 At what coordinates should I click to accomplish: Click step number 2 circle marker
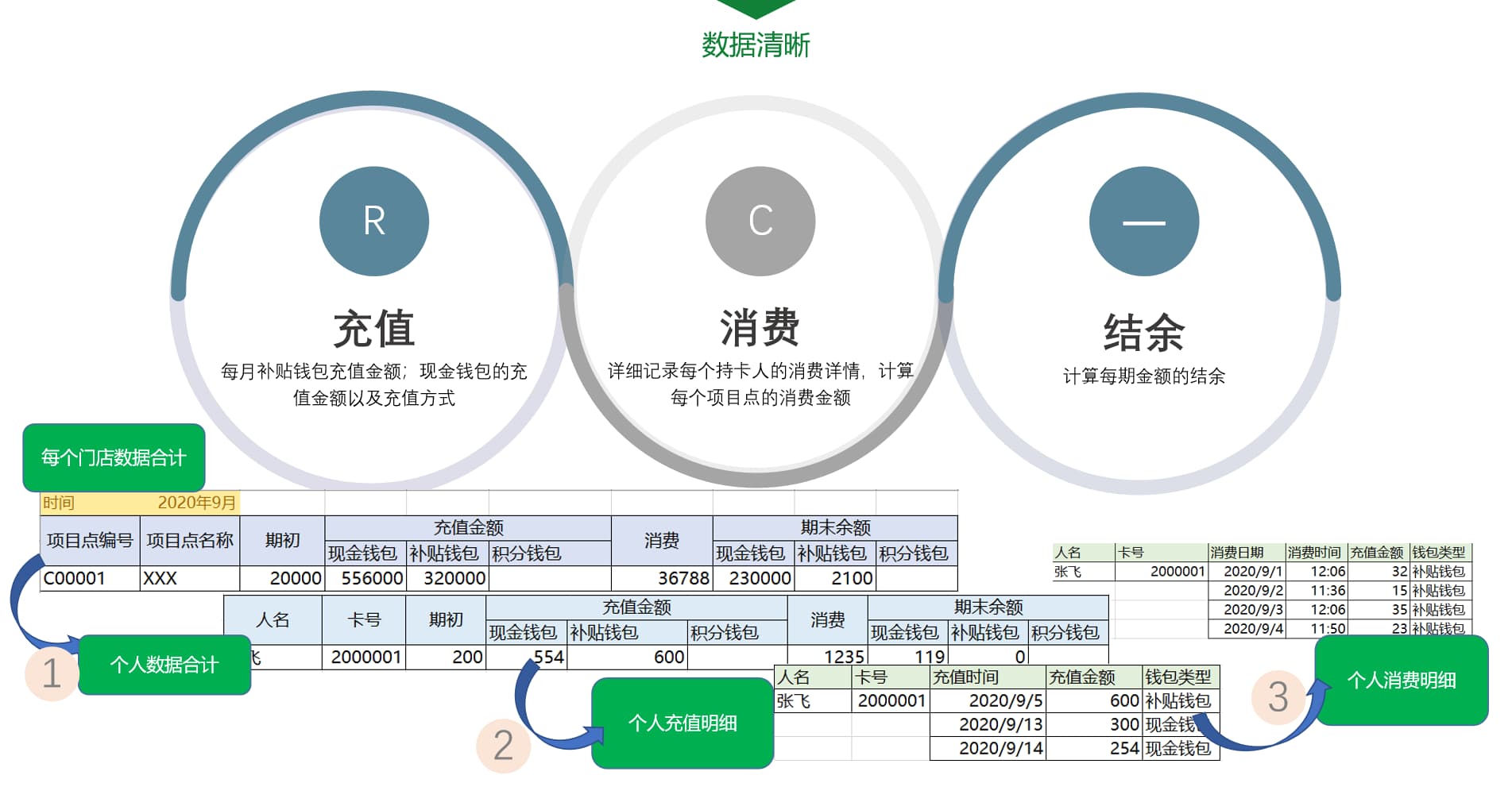point(502,745)
